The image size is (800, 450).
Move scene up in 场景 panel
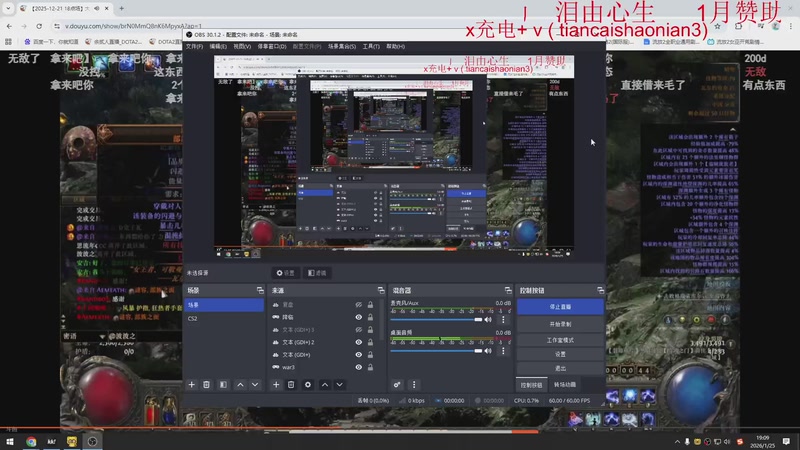(x=240, y=385)
